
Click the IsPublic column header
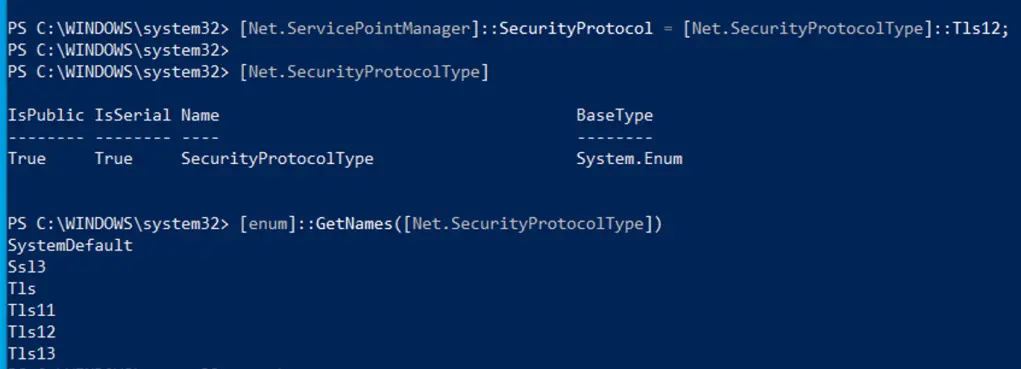click(x=46, y=116)
